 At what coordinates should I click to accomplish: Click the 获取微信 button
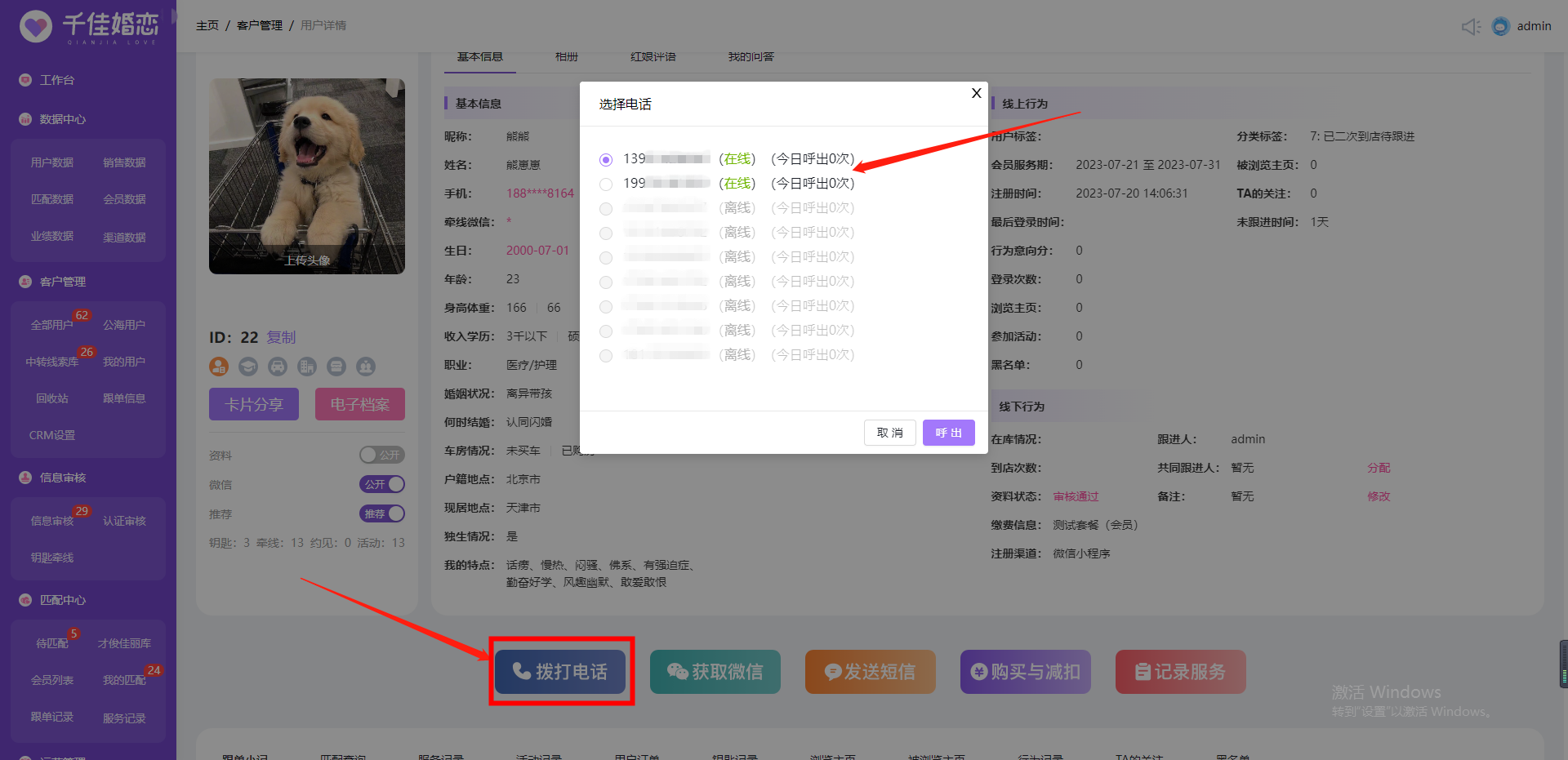715,672
